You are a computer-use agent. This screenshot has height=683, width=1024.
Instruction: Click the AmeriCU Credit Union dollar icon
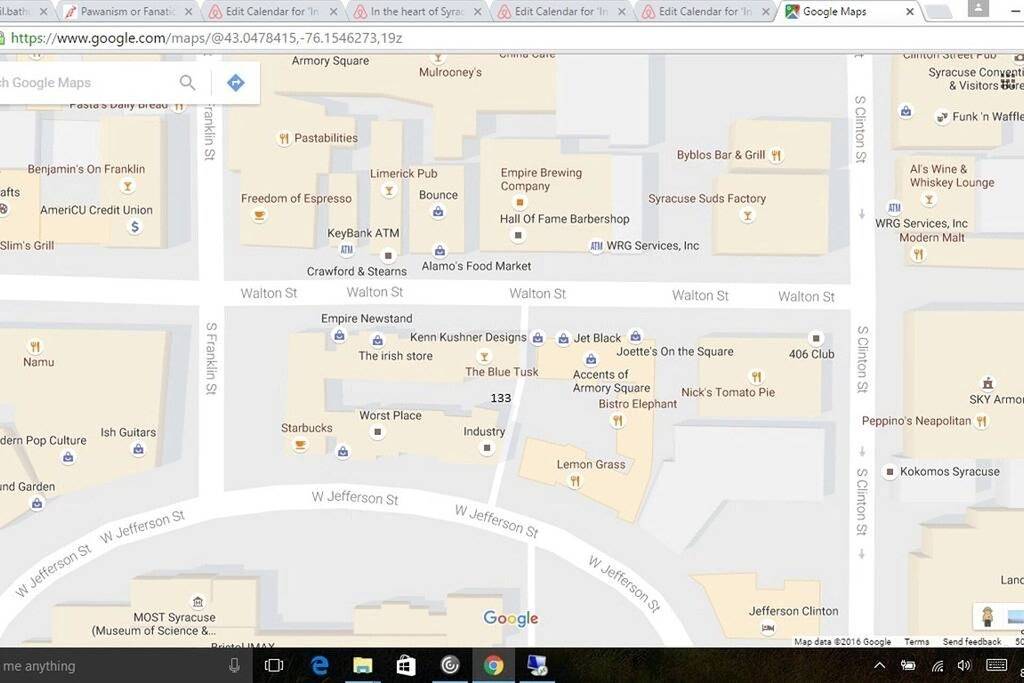click(135, 227)
